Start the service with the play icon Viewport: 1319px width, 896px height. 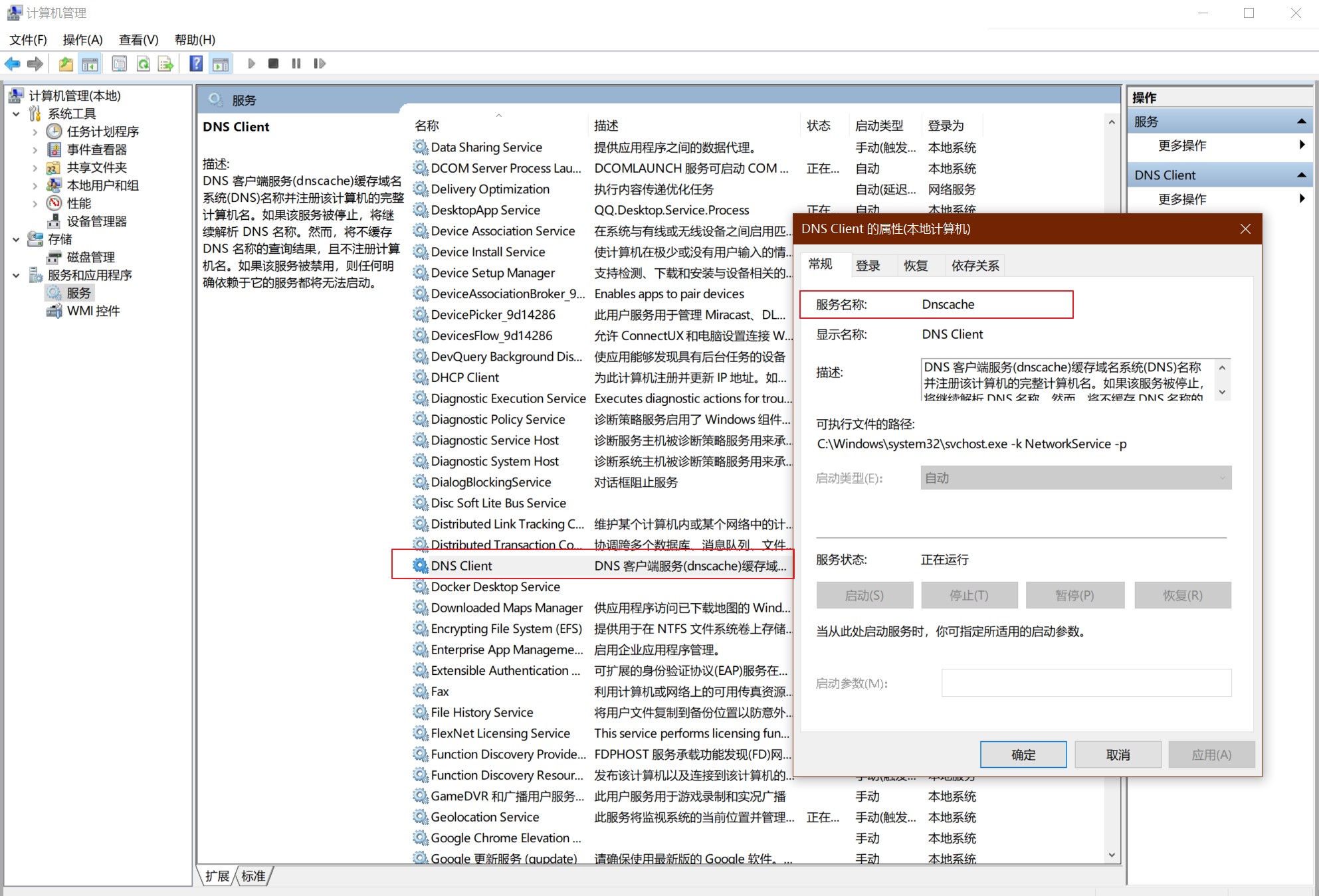coord(251,63)
